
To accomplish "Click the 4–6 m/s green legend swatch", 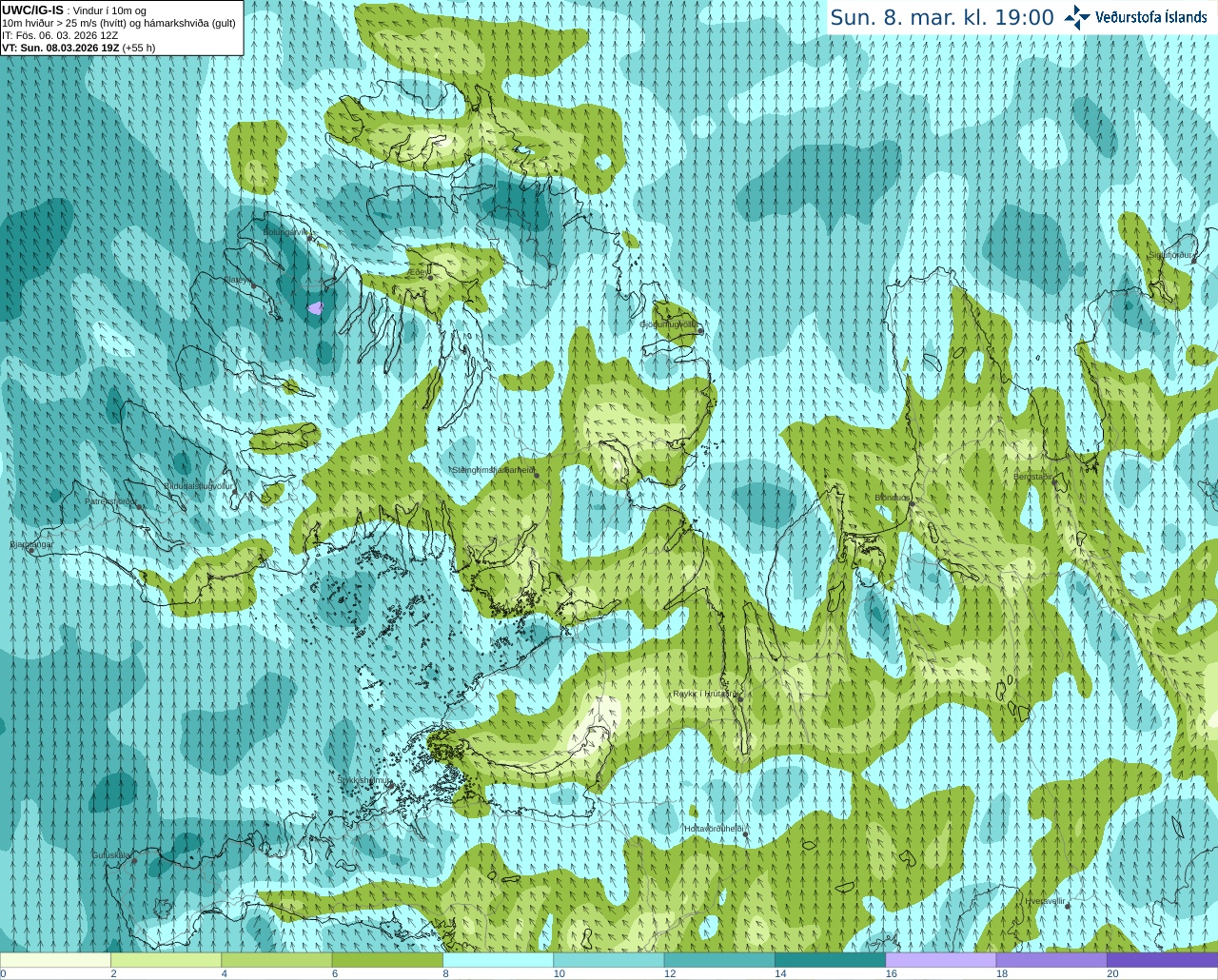I will pos(277,960).
